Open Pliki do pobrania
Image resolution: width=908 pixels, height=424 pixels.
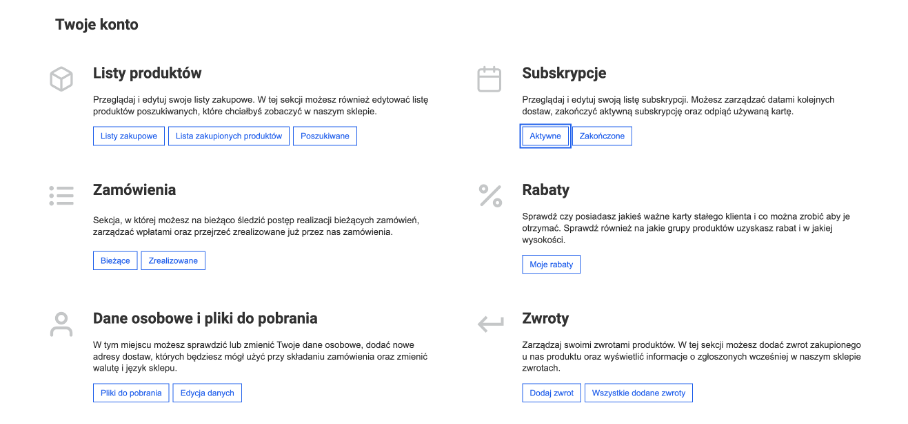point(131,393)
